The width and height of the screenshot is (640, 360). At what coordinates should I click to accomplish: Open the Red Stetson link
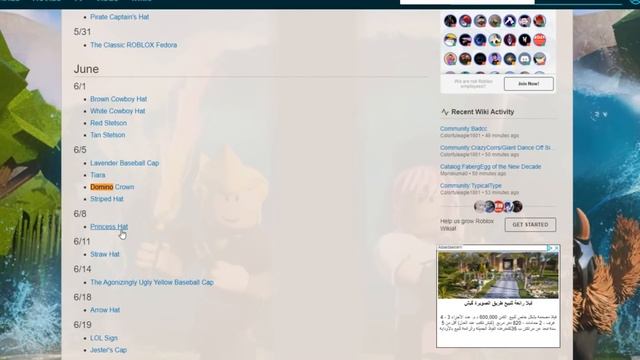(108, 123)
